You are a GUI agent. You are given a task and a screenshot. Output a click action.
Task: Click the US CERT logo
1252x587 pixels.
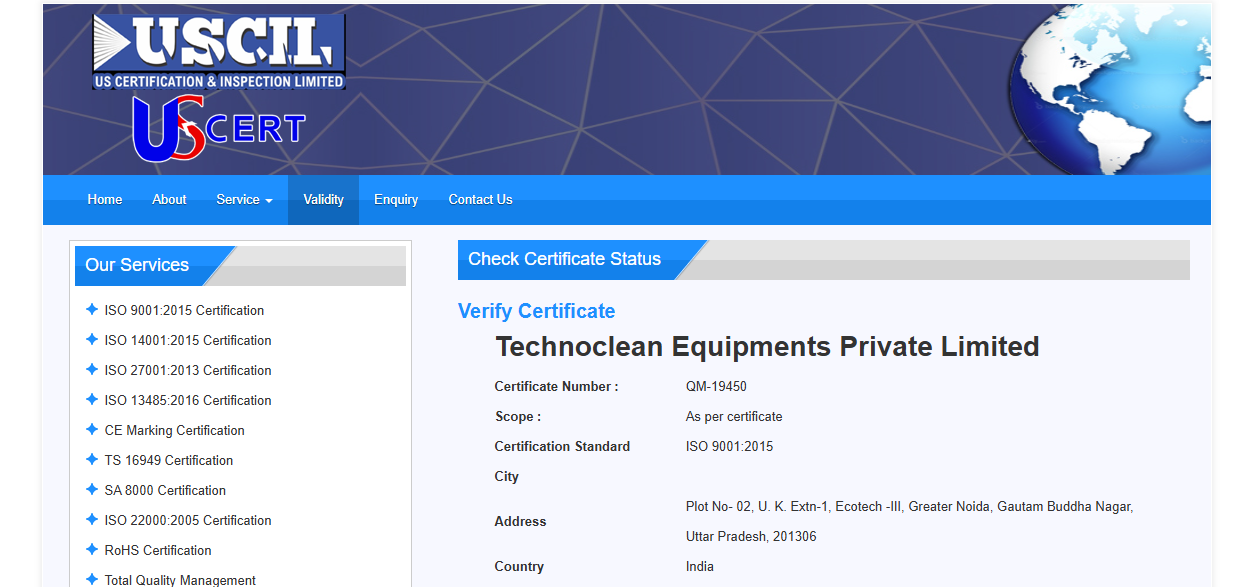pos(219,129)
